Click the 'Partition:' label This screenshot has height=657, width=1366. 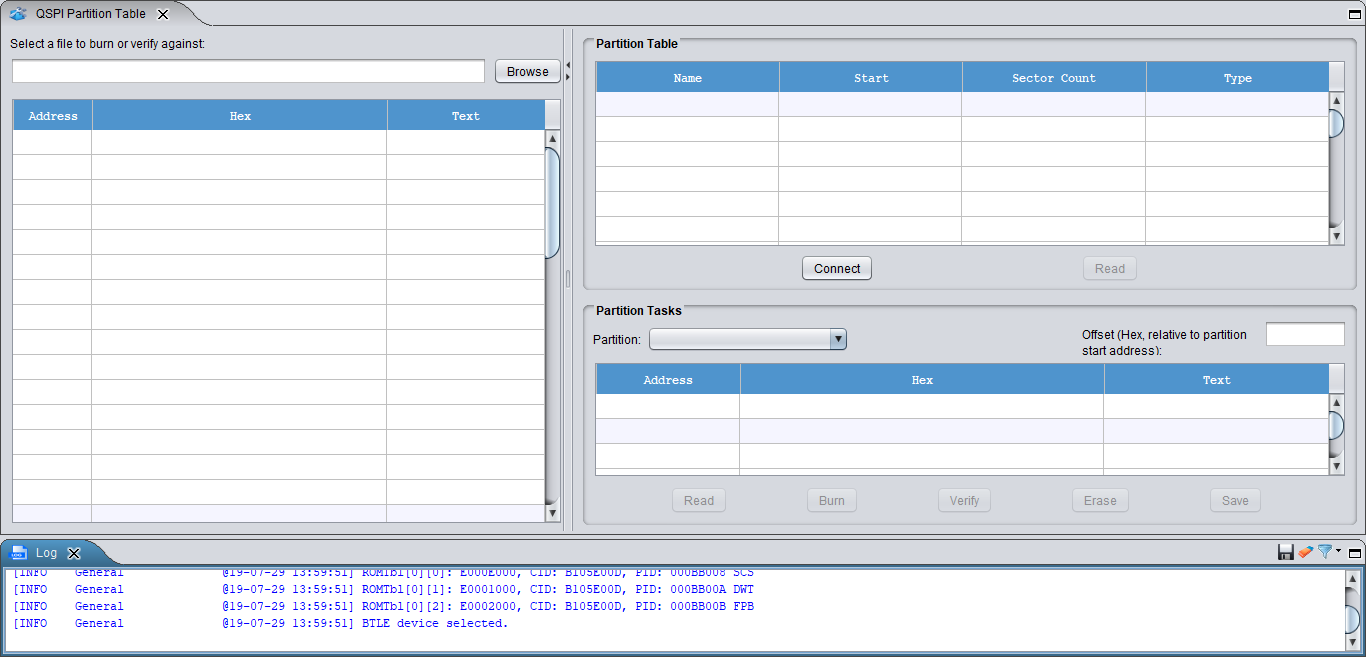click(x=617, y=340)
